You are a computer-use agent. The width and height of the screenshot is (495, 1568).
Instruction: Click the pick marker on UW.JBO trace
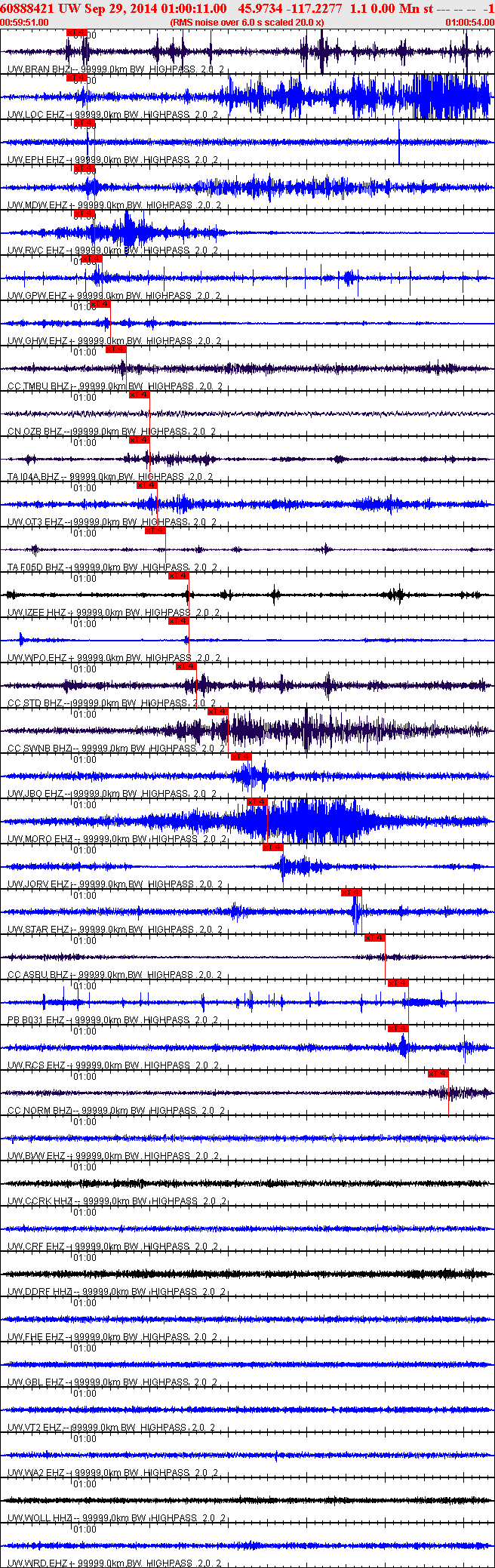(x=241, y=757)
